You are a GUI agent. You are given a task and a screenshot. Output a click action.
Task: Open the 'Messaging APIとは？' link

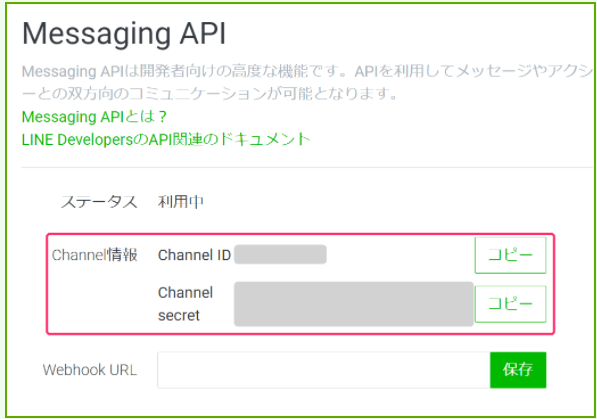click(94, 117)
